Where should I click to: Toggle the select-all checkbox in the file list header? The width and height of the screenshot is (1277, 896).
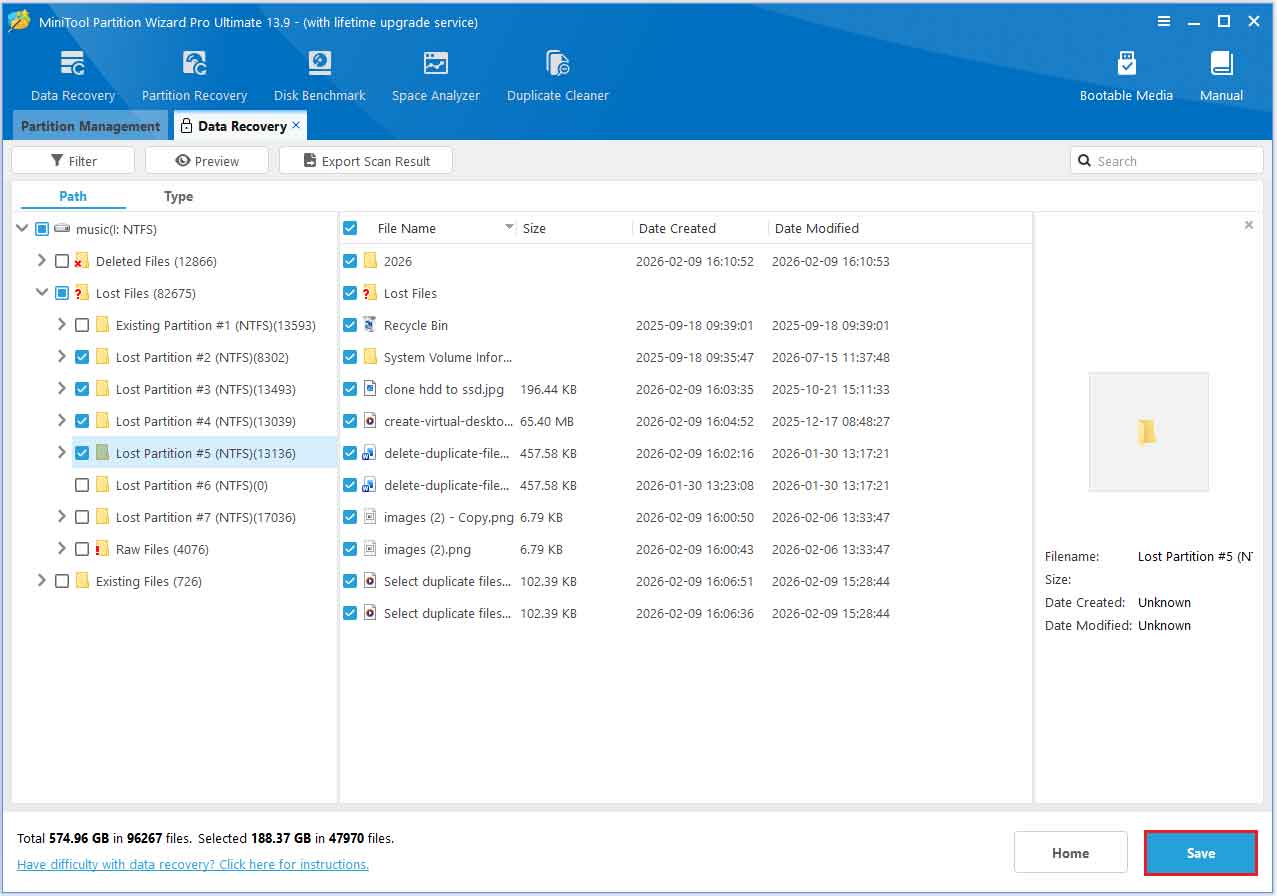[x=350, y=228]
